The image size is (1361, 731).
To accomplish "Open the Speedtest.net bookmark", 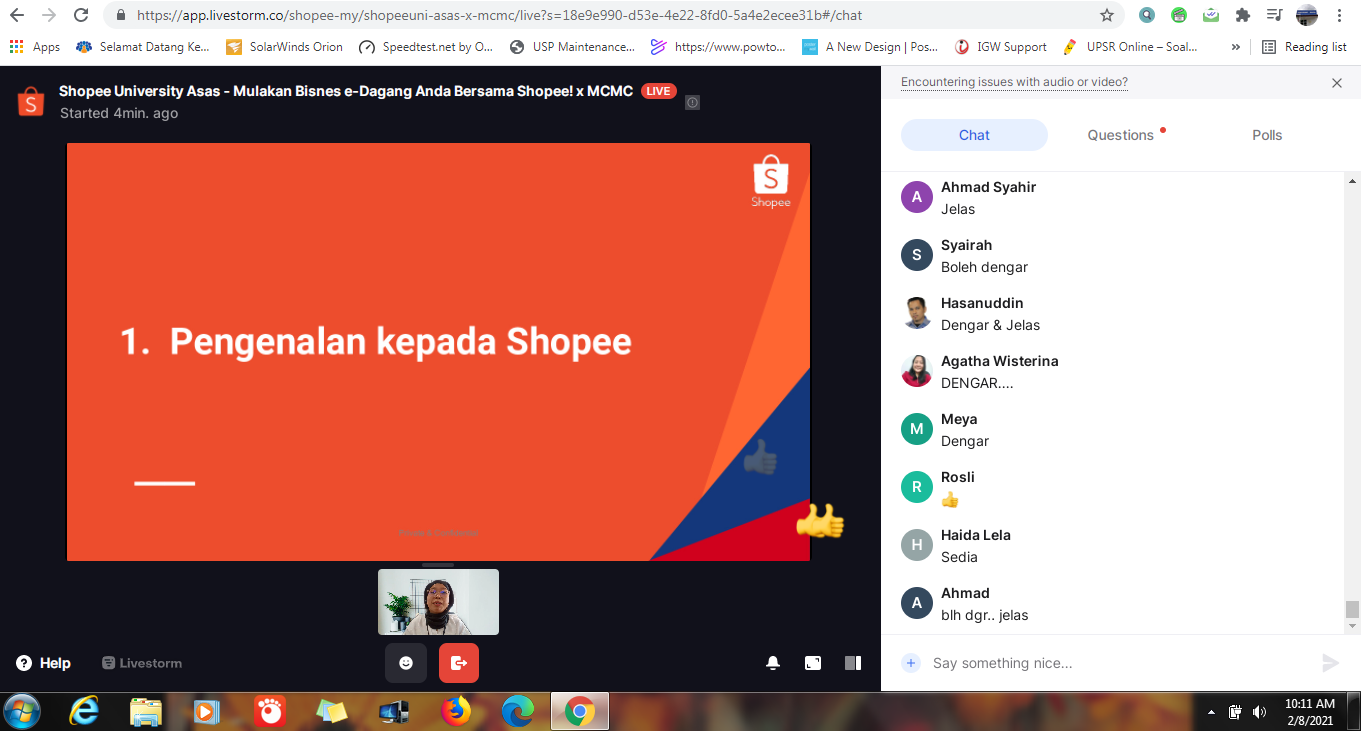I will 426,47.
